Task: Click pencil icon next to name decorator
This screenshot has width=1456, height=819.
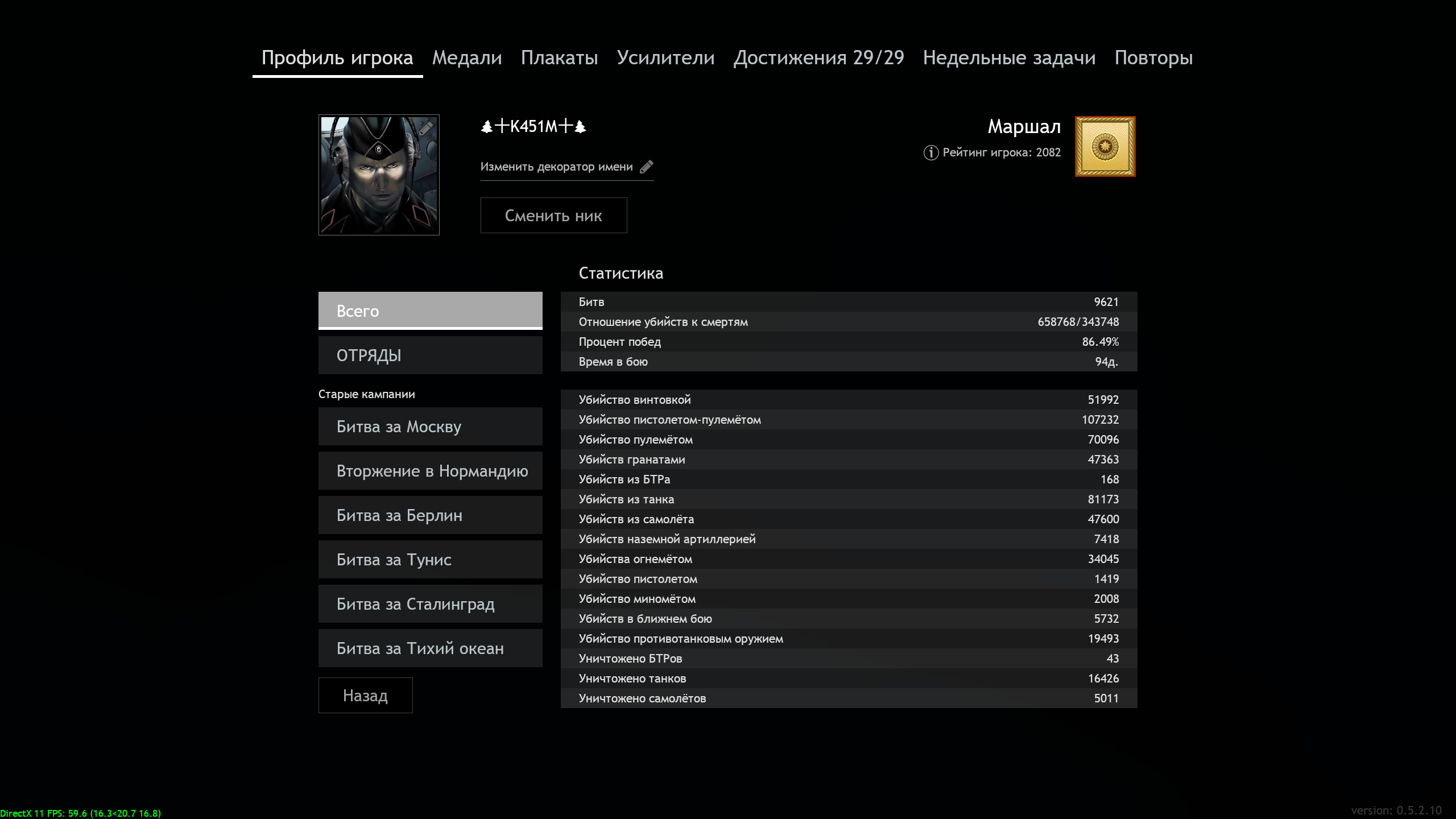Action: coord(646,167)
